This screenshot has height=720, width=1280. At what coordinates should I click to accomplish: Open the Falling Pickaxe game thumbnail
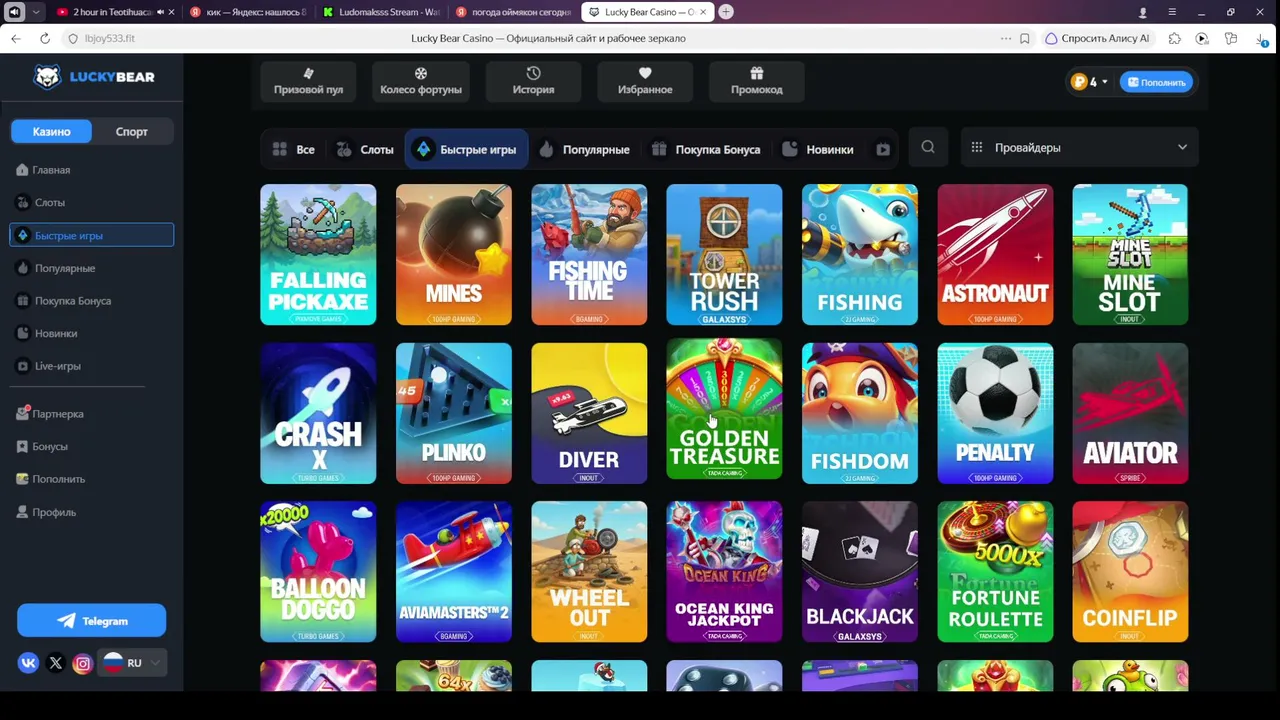pyautogui.click(x=318, y=254)
